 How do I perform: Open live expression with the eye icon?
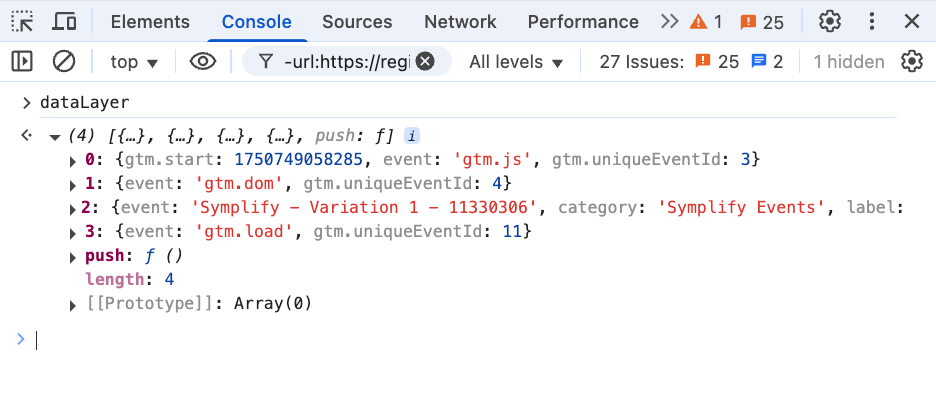pyautogui.click(x=203, y=61)
